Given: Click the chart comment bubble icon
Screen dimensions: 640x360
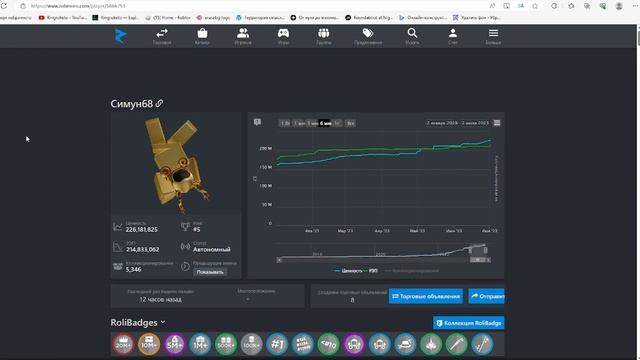Looking at the screenshot, I should (x=257, y=122).
